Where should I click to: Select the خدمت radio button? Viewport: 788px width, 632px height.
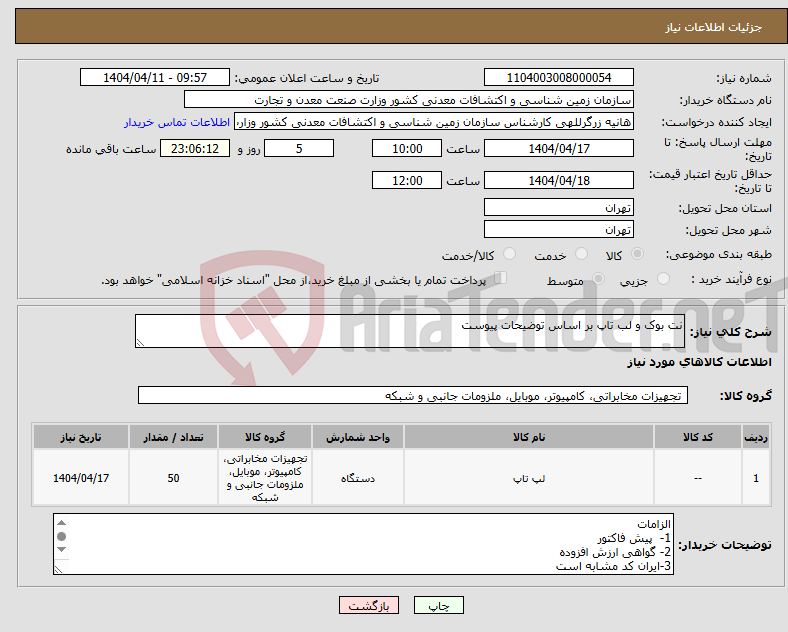(x=581, y=254)
